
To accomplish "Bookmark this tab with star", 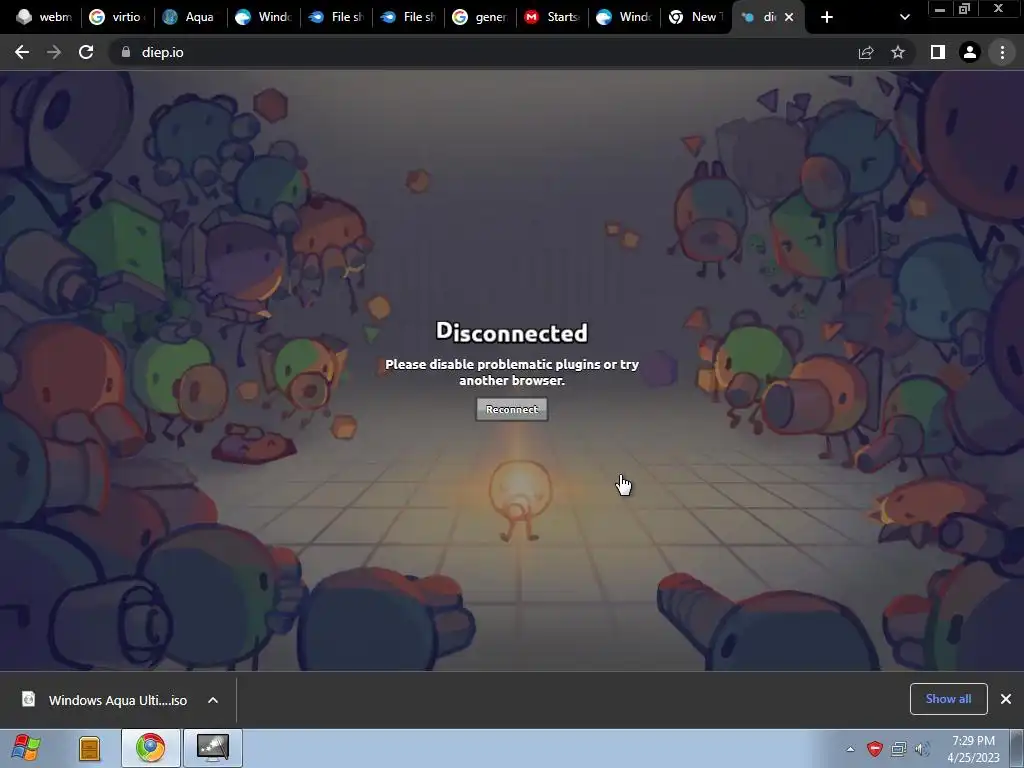I will click(x=898, y=52).
